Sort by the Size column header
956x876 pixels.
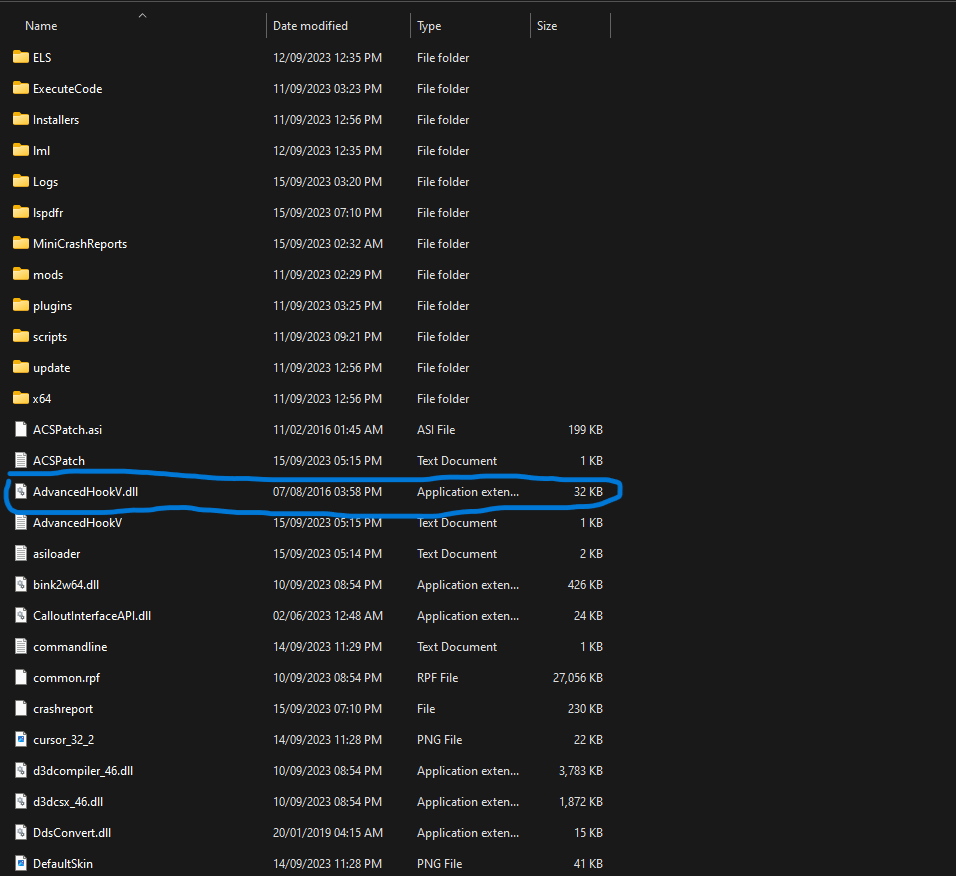tap(547, 26)
